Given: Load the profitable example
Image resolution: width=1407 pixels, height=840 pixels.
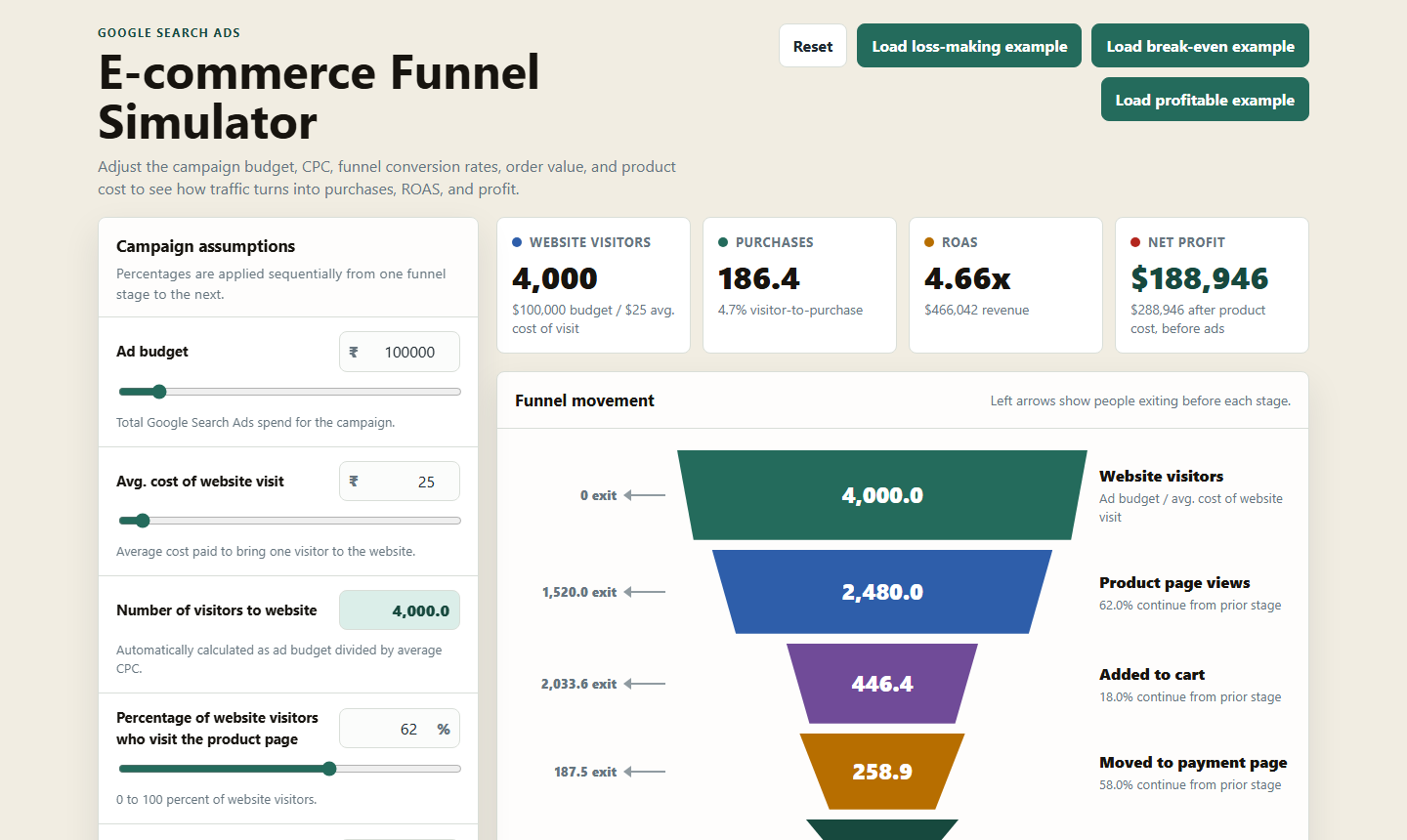Looking at the screenshot, I should [x=1205, y=100].
